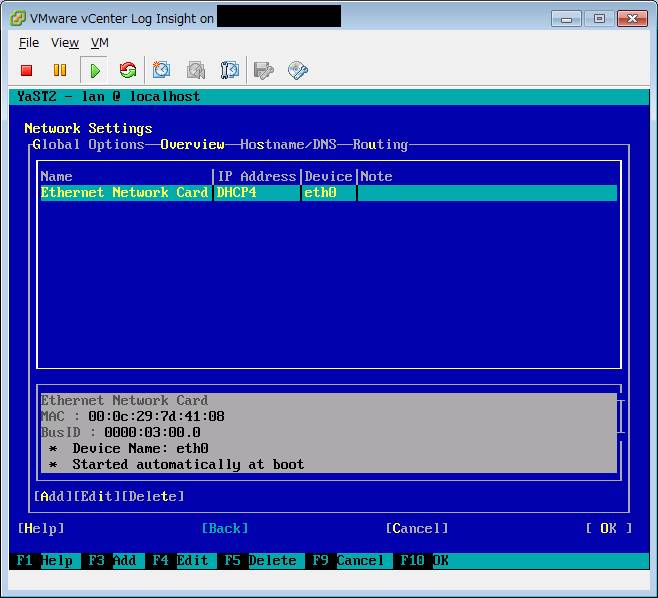This screenshot has height=598, width=658.
Task: Click the [Add] button
Action: click(53, 496)
